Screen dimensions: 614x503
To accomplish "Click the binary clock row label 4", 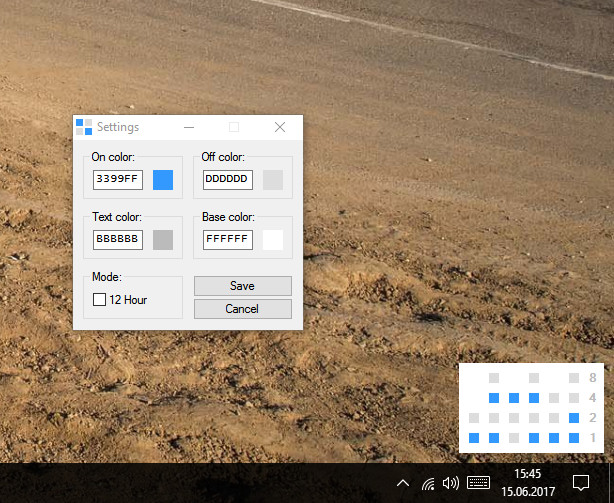I will [x=593, y=398].
